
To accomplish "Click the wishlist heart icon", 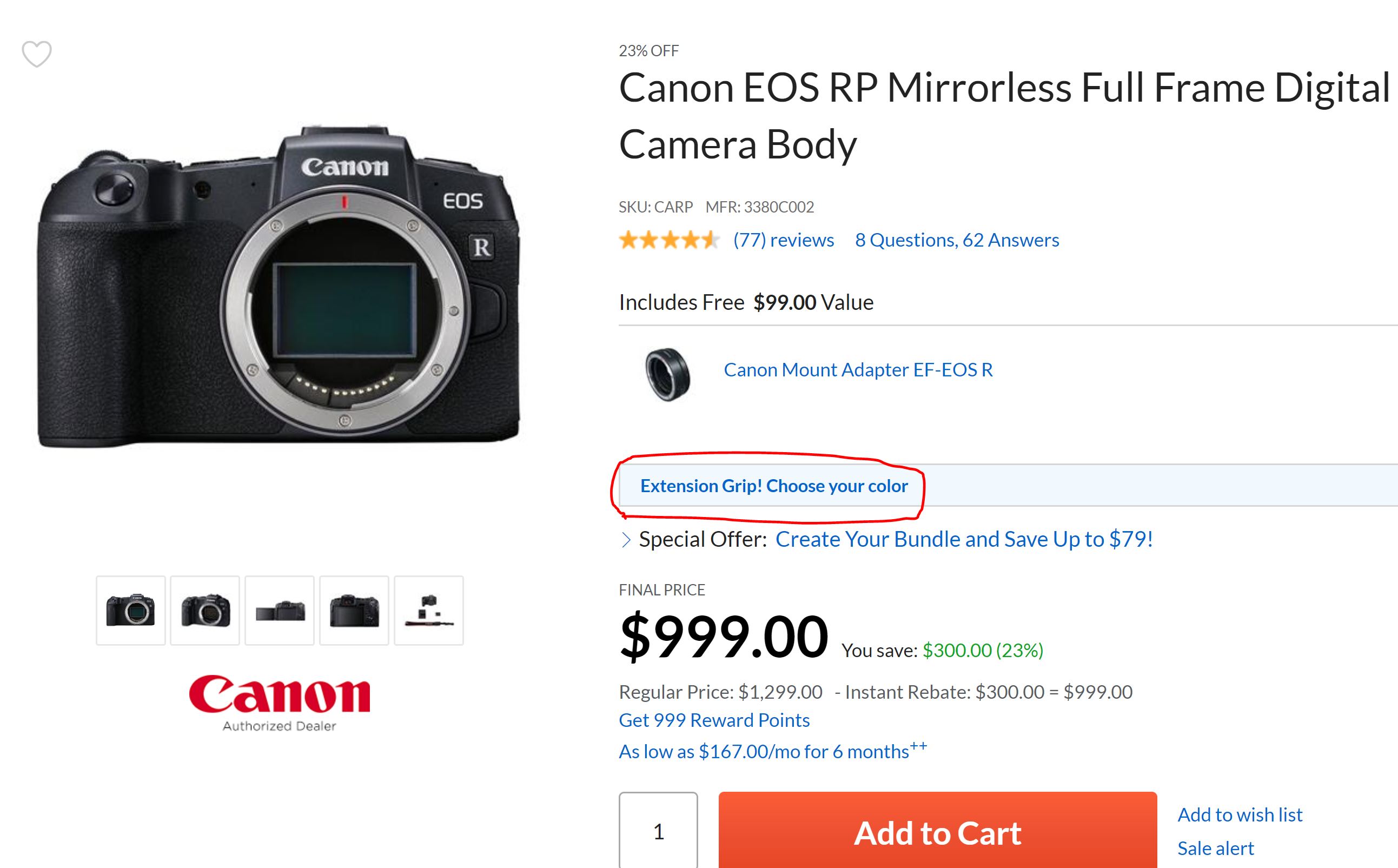I will click(x=37, y=54).
